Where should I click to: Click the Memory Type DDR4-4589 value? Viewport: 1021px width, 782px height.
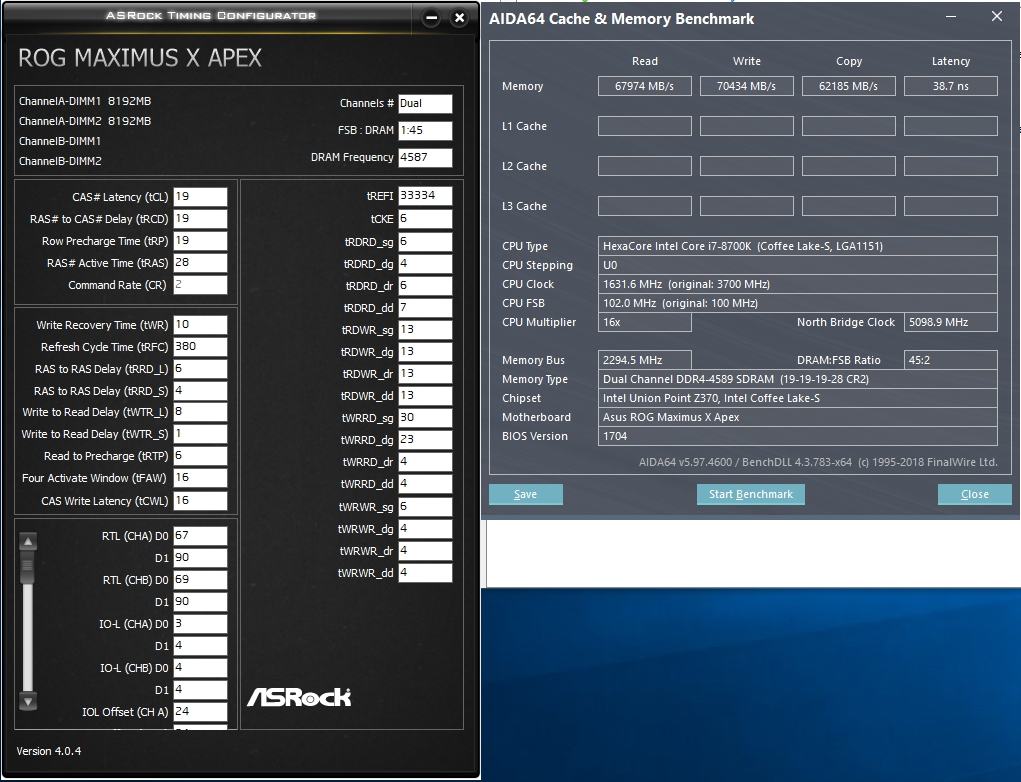click(798, 379)
